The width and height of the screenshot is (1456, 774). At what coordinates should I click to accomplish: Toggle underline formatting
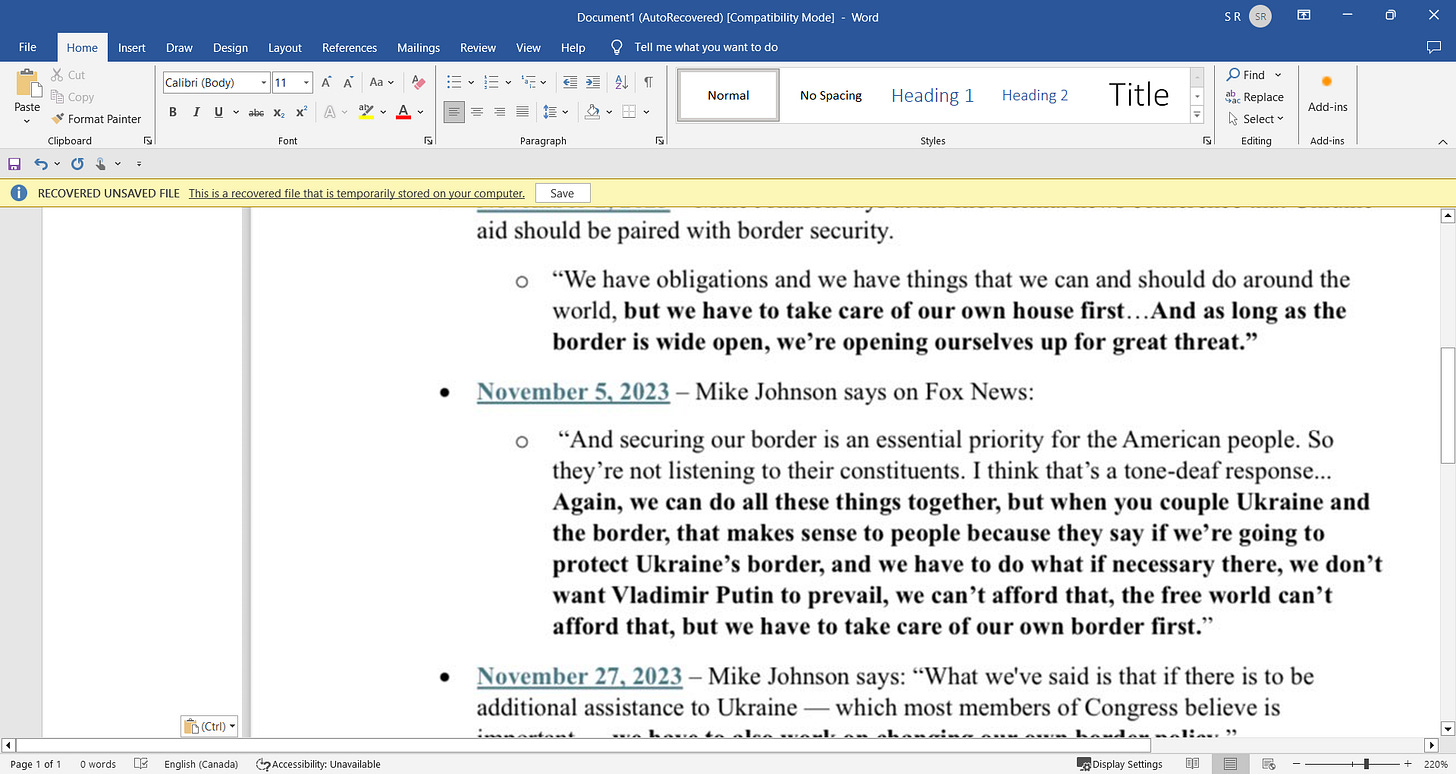(218, 112)
